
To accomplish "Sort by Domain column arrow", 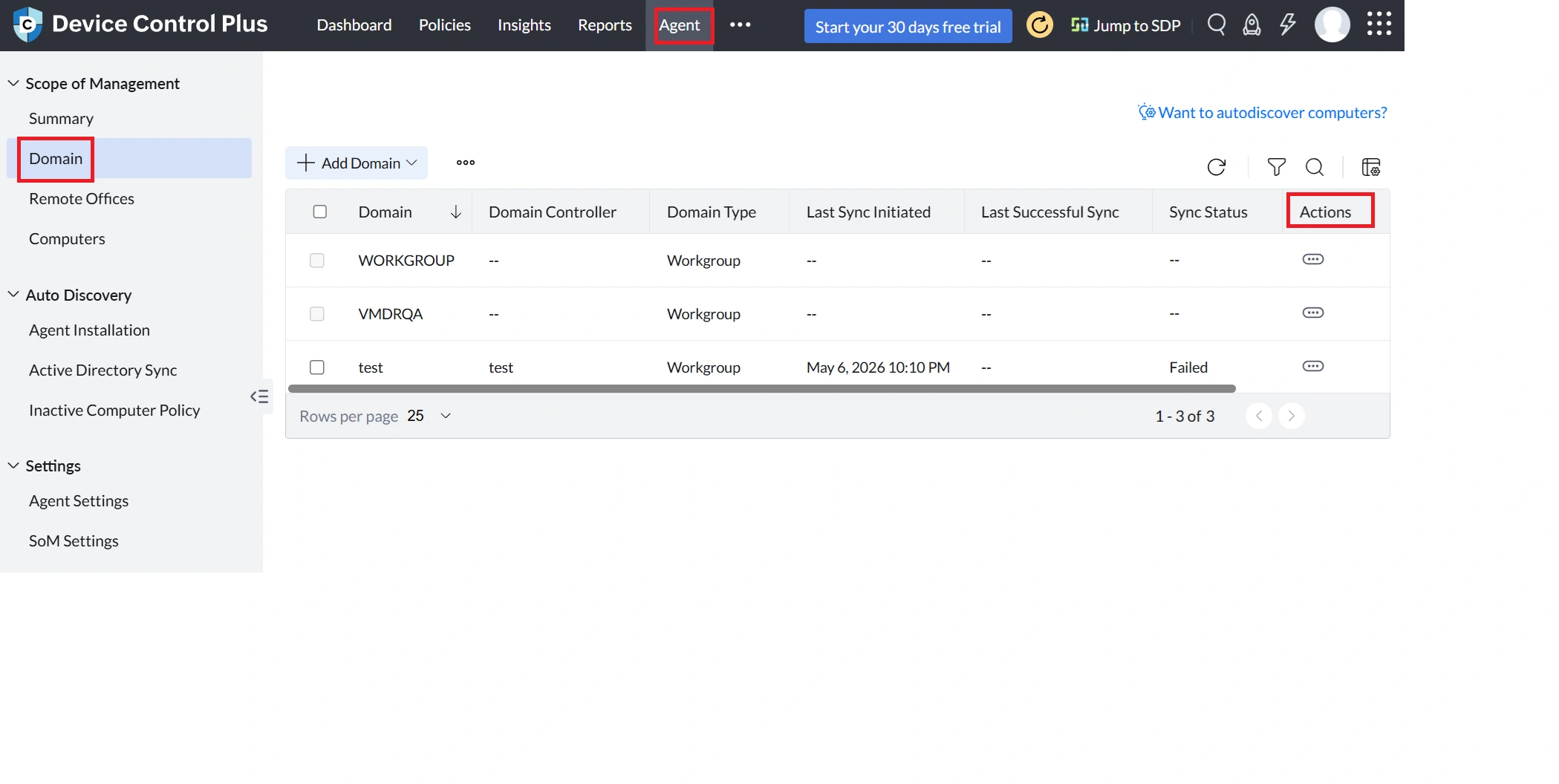I will (x=456, y=212).
